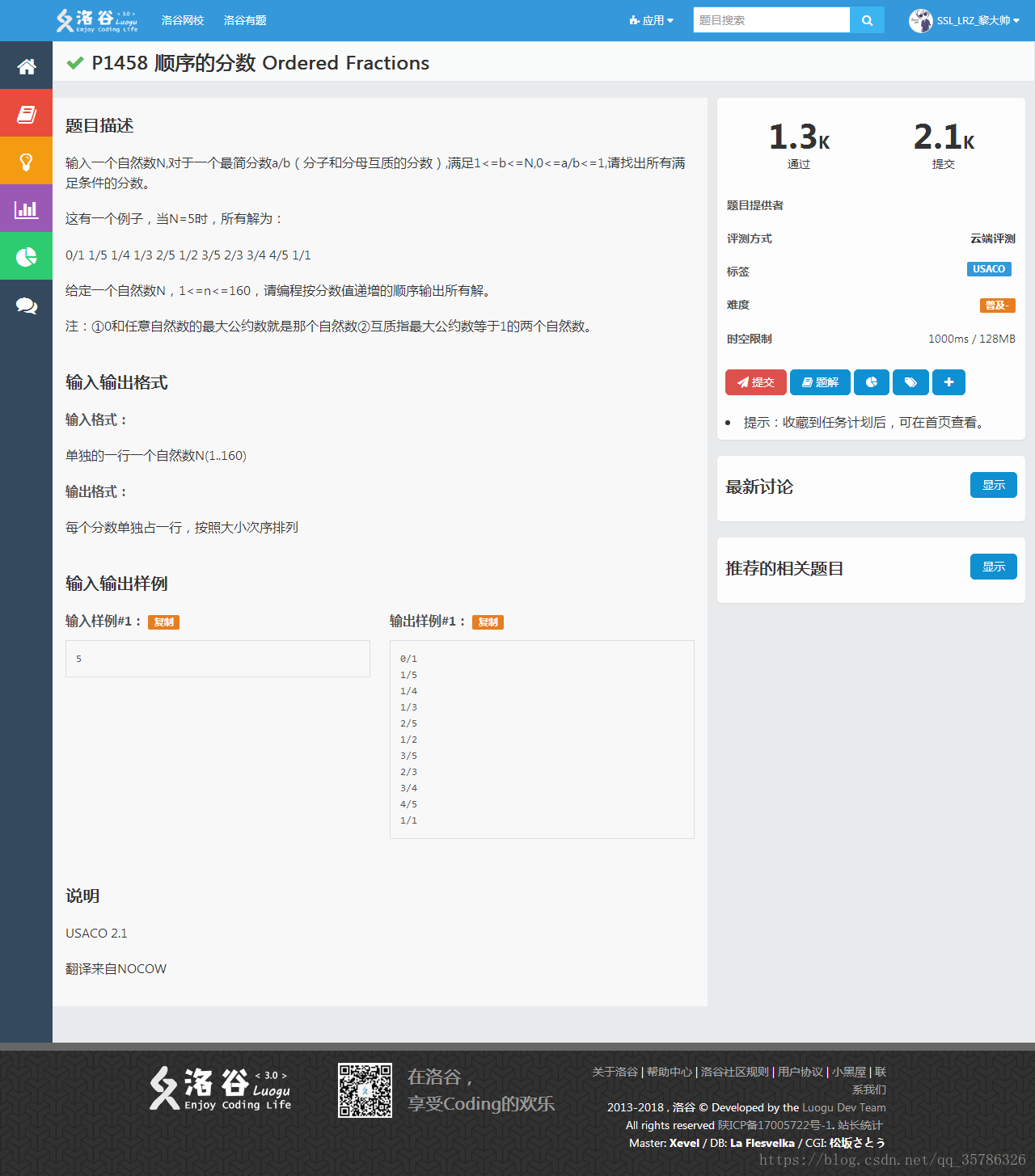Viewport: 1035px width, 1176px height.
Task: Click the red 提交 submit button
Action: click(x=756, y=382)
